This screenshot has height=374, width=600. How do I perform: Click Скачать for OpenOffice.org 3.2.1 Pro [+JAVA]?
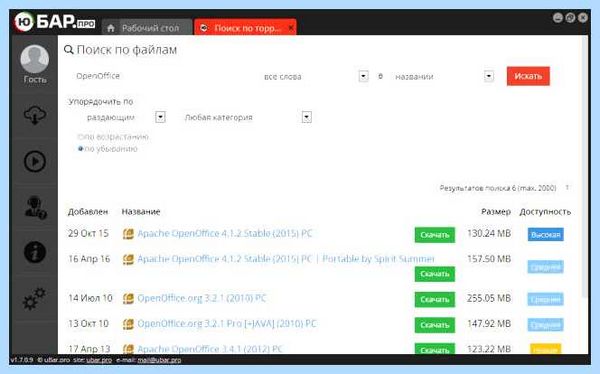pyautogui.click(x=435, y=325)
